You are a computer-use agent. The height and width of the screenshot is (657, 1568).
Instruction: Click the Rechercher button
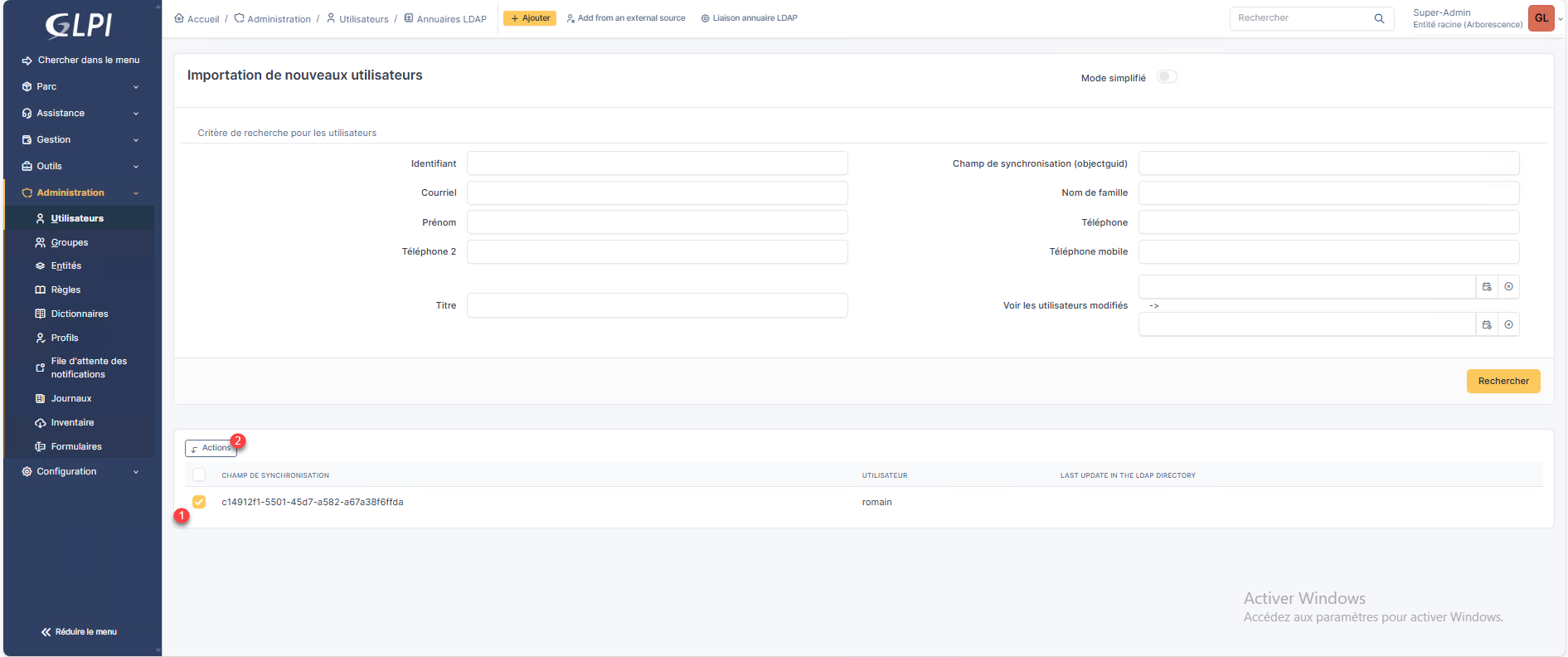pyautogui.click(x=1502, y=382)
